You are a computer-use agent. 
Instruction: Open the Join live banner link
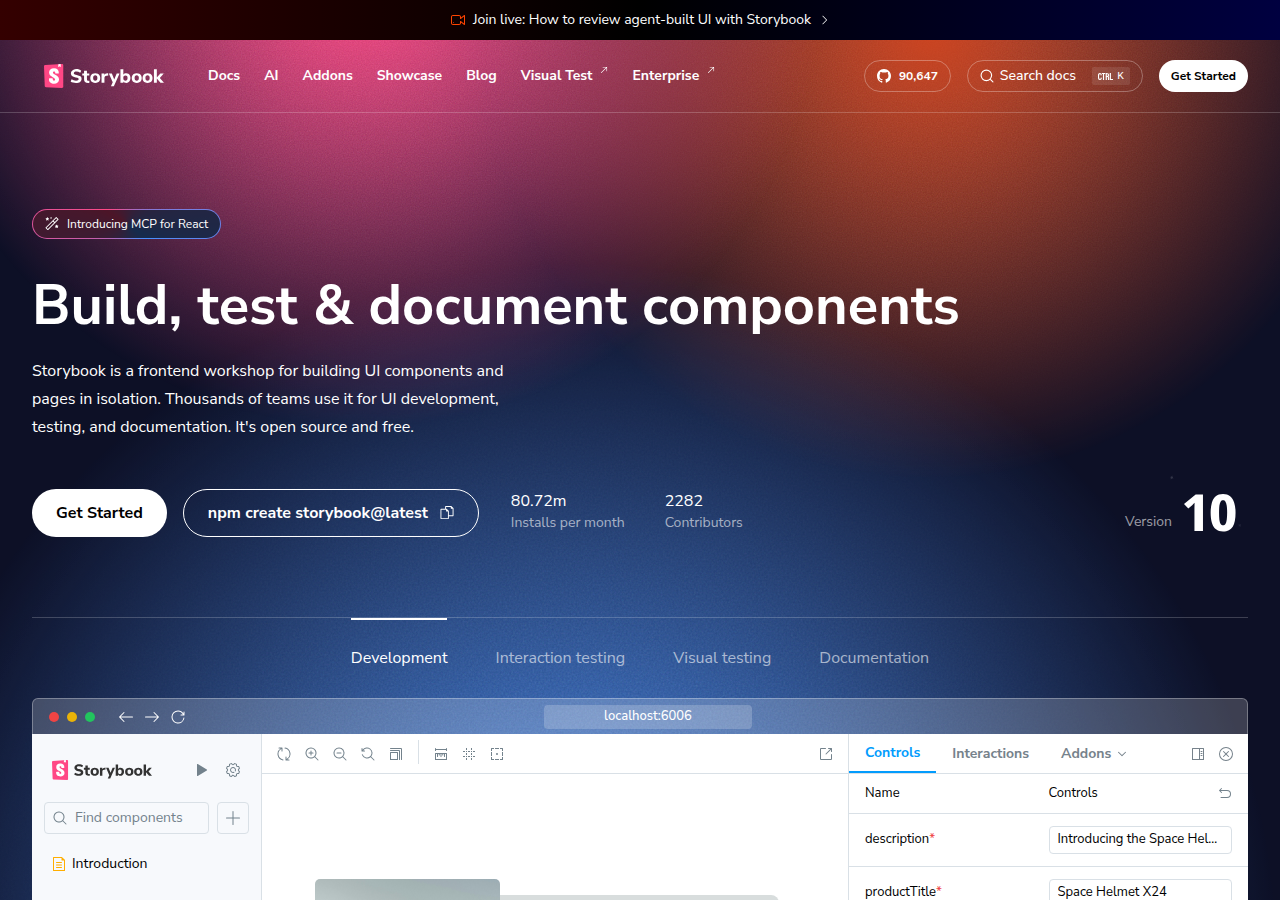coord(640,20)
